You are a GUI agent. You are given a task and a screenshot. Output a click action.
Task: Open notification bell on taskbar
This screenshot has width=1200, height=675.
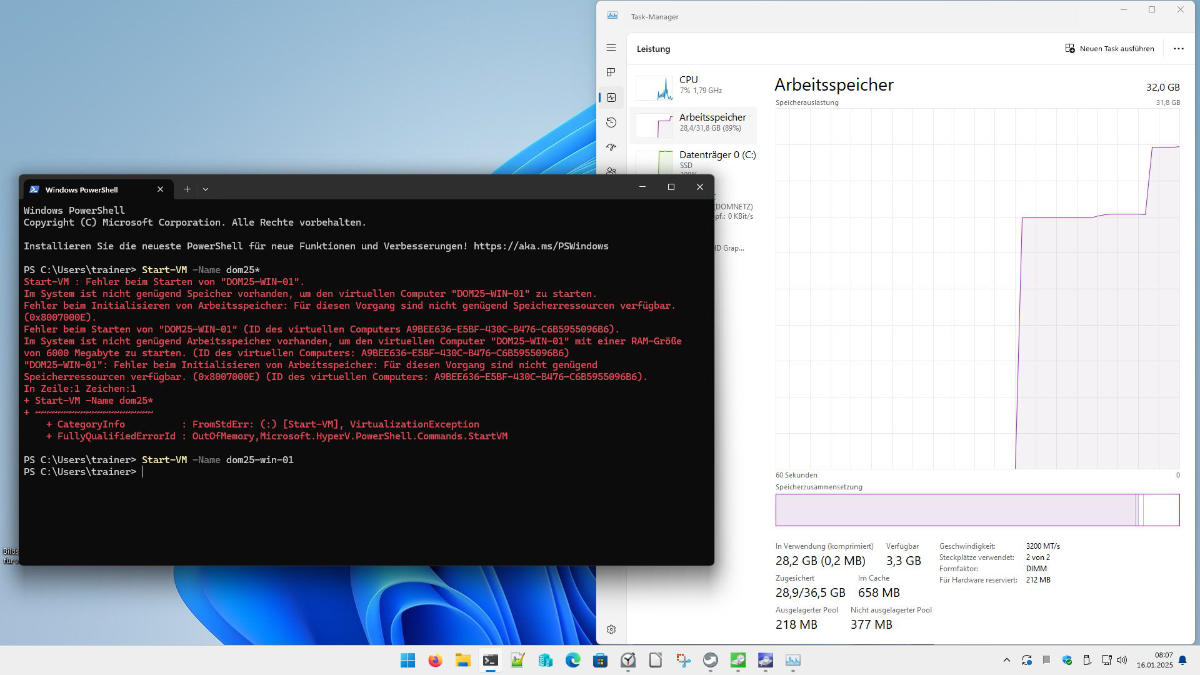point(1181,660)
